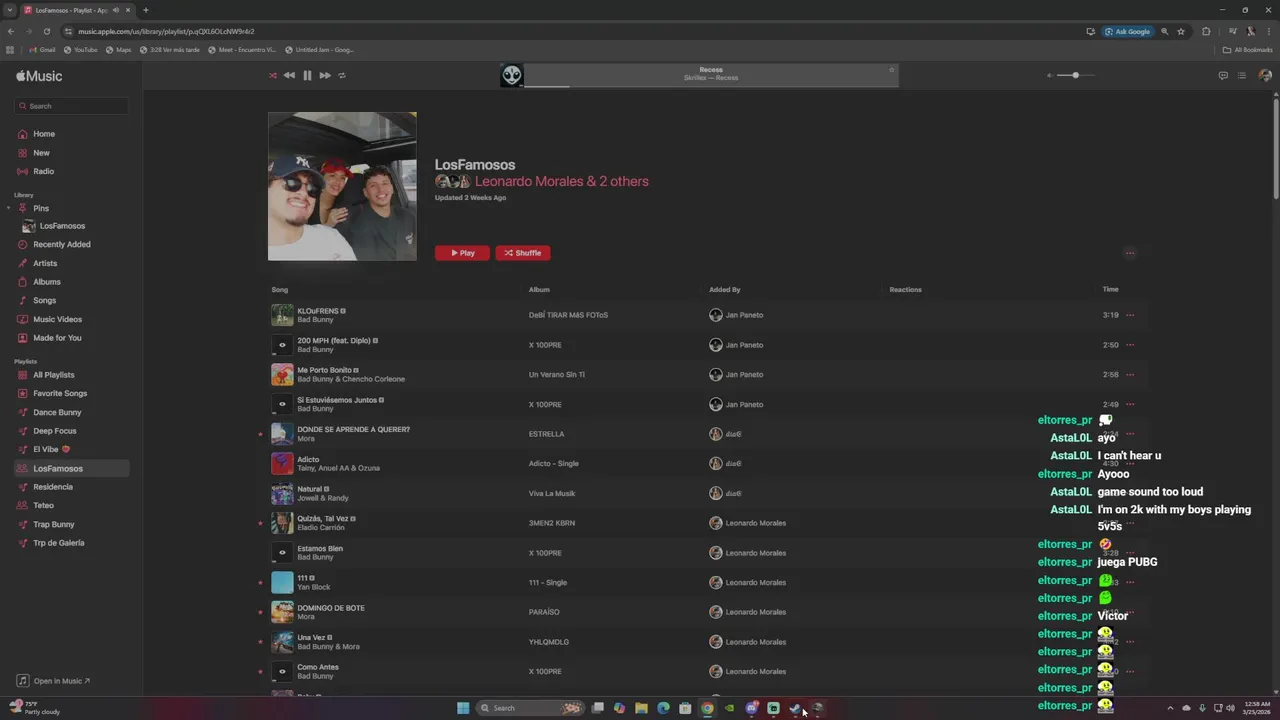The width and height of the screenshot is (1280, 720).
Task: Open more options for Si Estuviésemos Juntos
Action: click(x=1130, y=404)
